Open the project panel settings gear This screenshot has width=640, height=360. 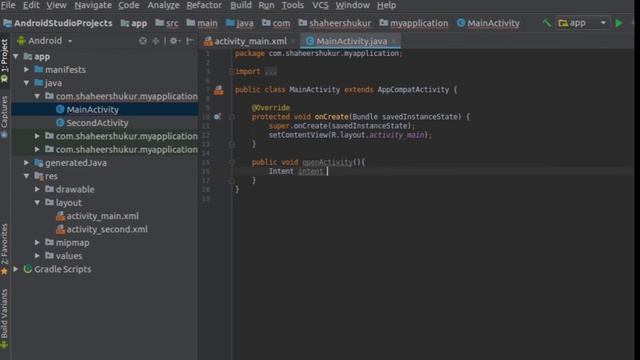pos(175,41)
